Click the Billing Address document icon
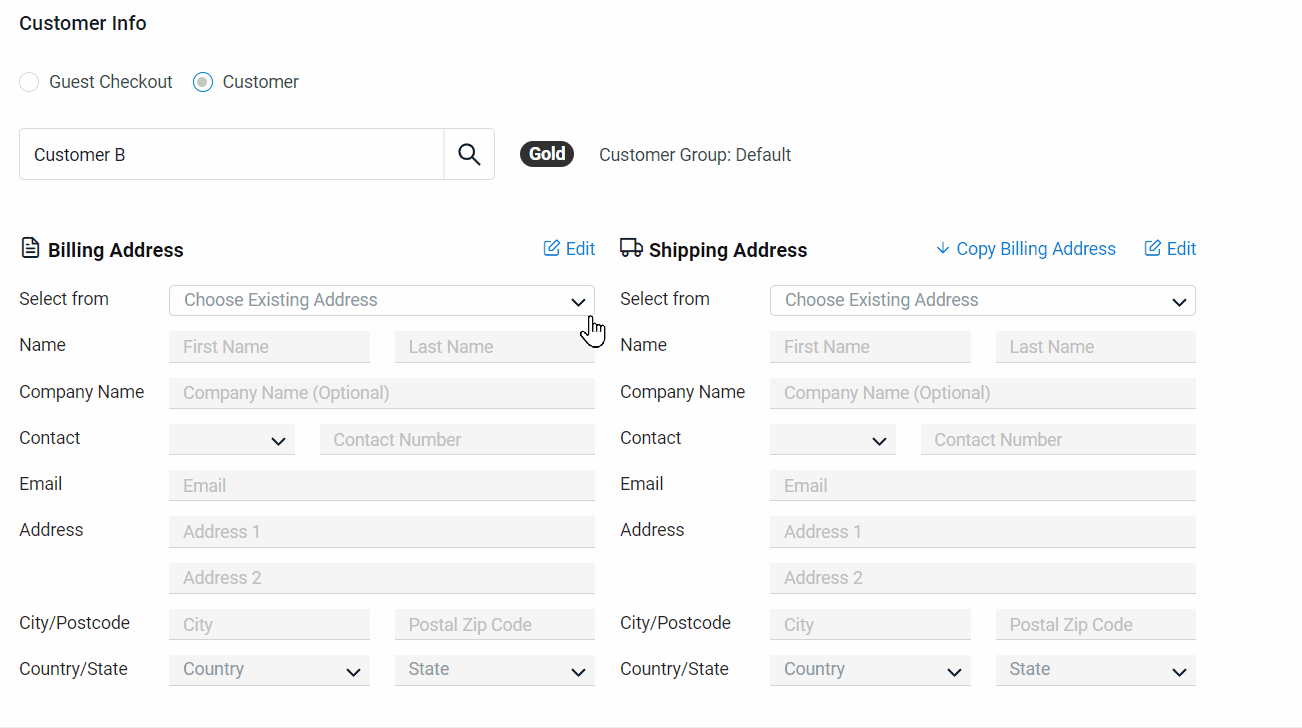The image size is (1302, 728). pos(30,248)
